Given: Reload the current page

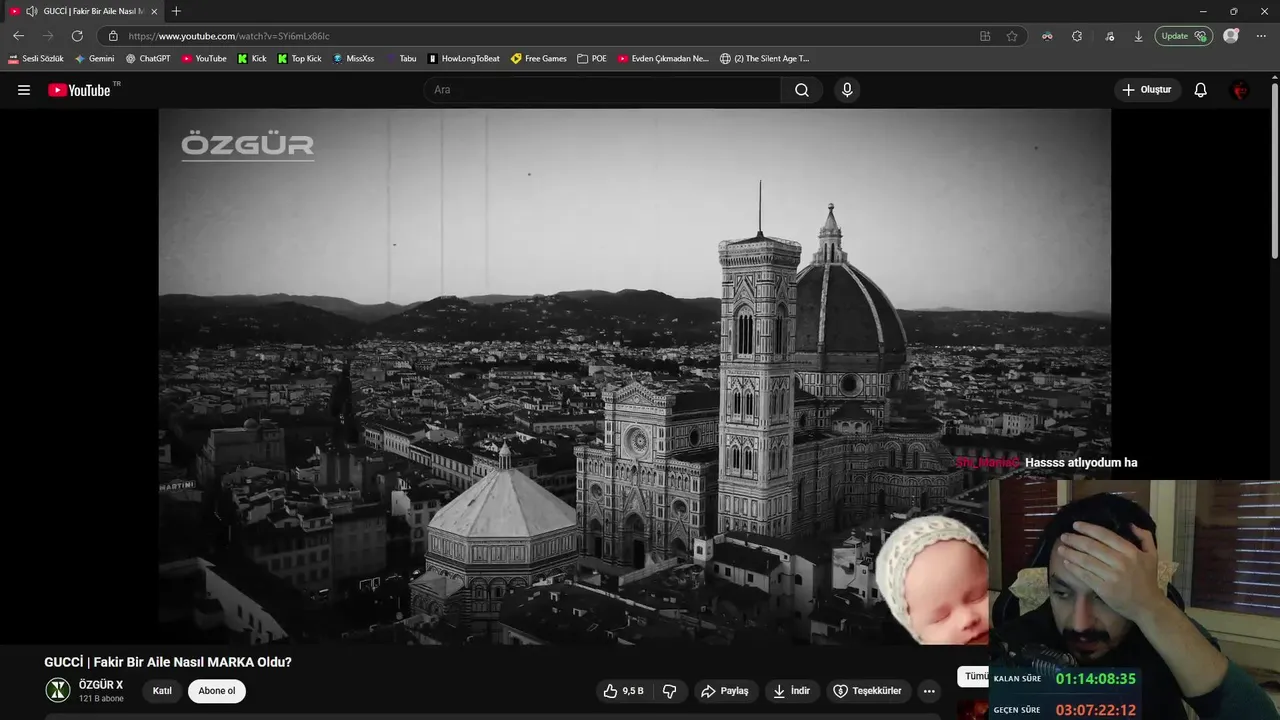Looking at the screenshot, I should coord(77,36).
